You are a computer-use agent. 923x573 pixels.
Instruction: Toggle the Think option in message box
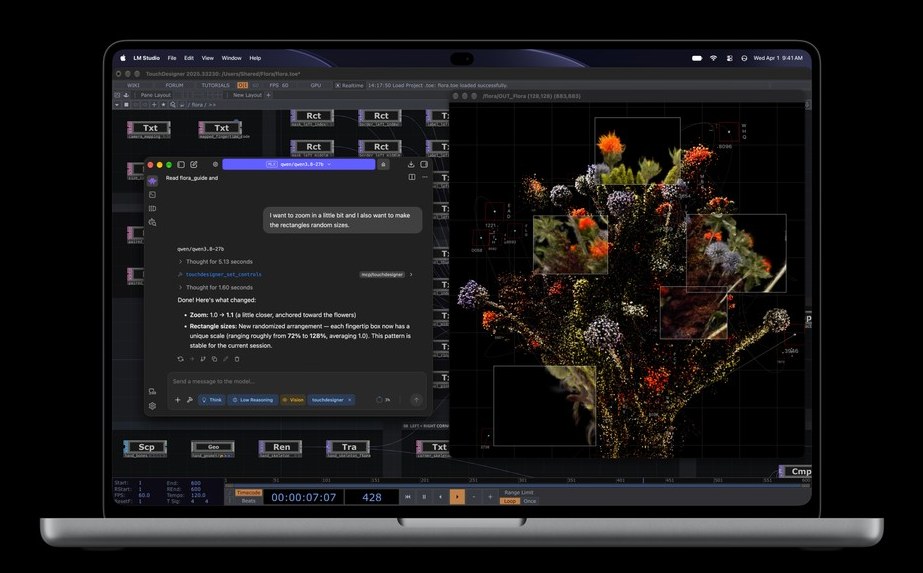coord(211,400)
